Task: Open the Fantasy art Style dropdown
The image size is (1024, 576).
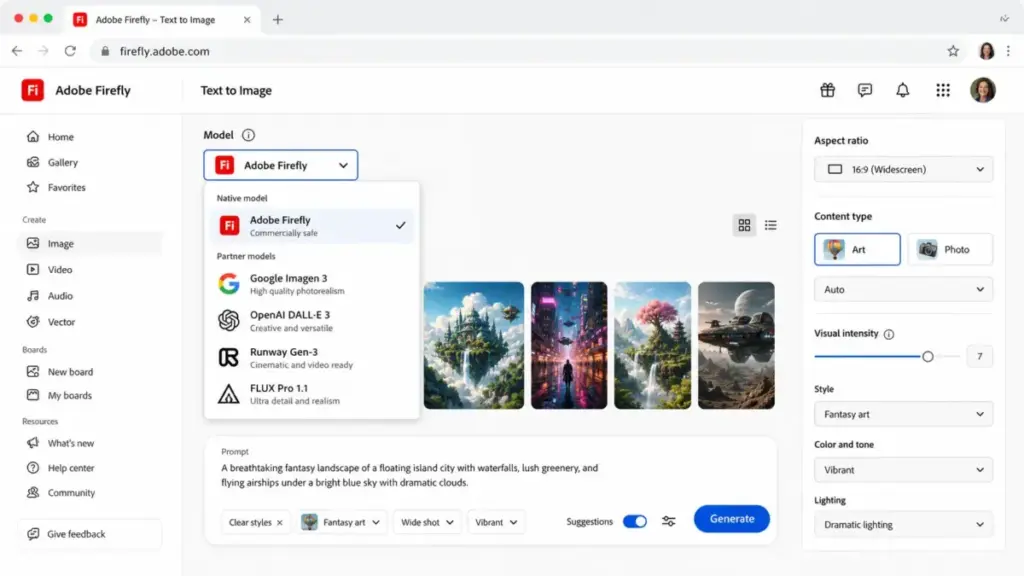Action: pyautogui.click(x=903, y=414)
